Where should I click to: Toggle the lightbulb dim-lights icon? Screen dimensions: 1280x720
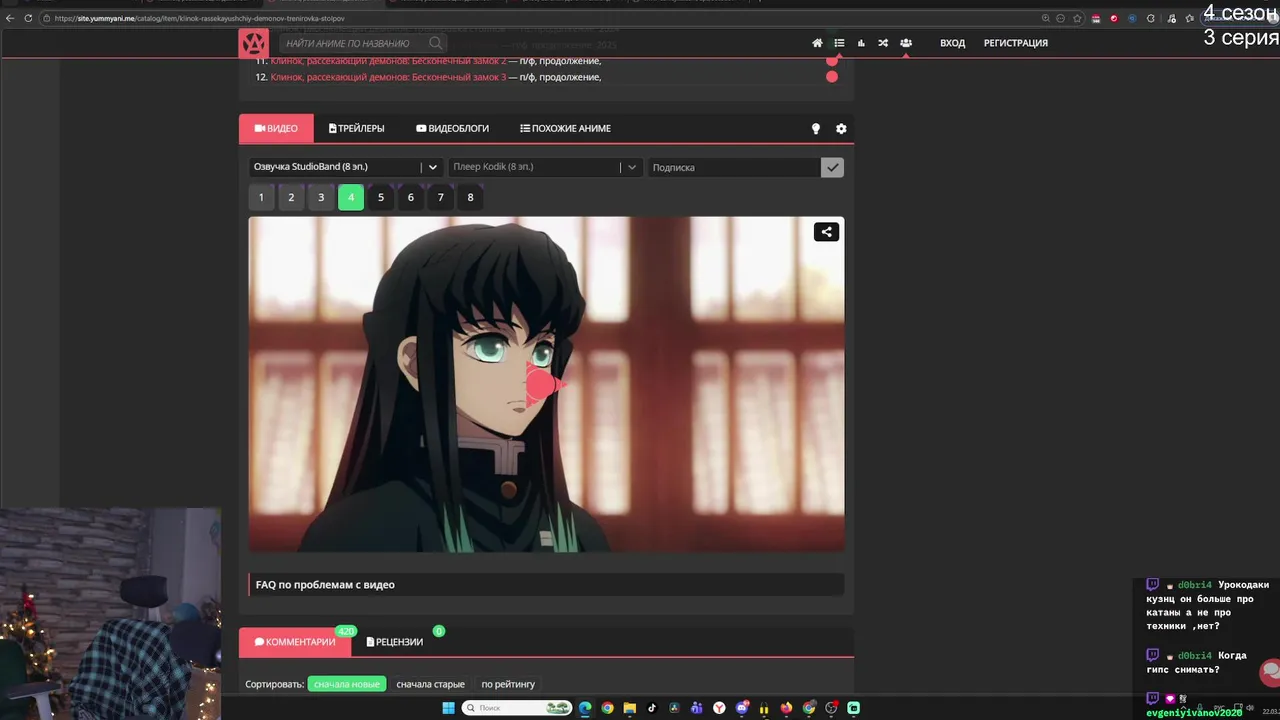tap(816, 129)
